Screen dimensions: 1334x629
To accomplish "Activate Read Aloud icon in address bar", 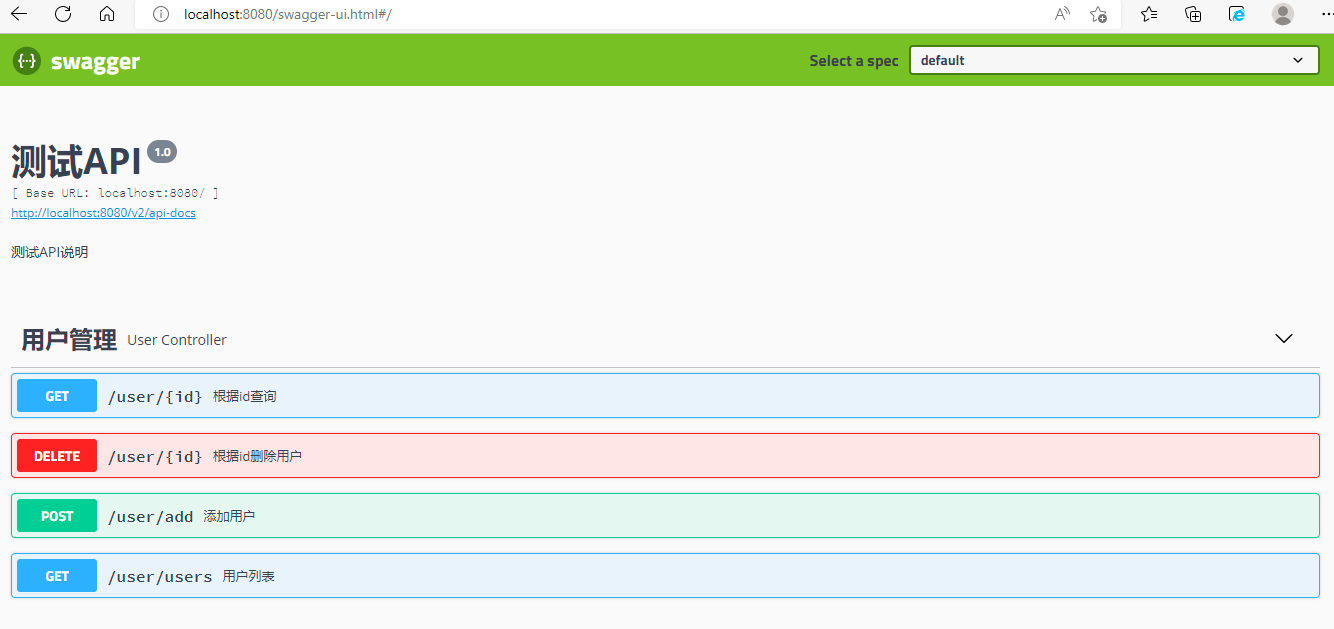I will click(1062, 14).
